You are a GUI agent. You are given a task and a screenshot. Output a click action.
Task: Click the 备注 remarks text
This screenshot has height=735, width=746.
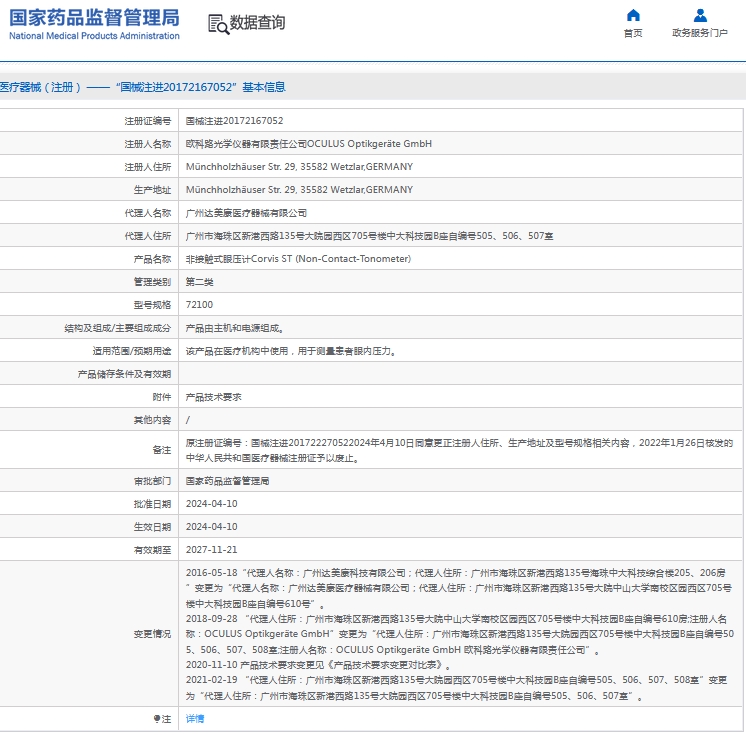click(459, 451)
